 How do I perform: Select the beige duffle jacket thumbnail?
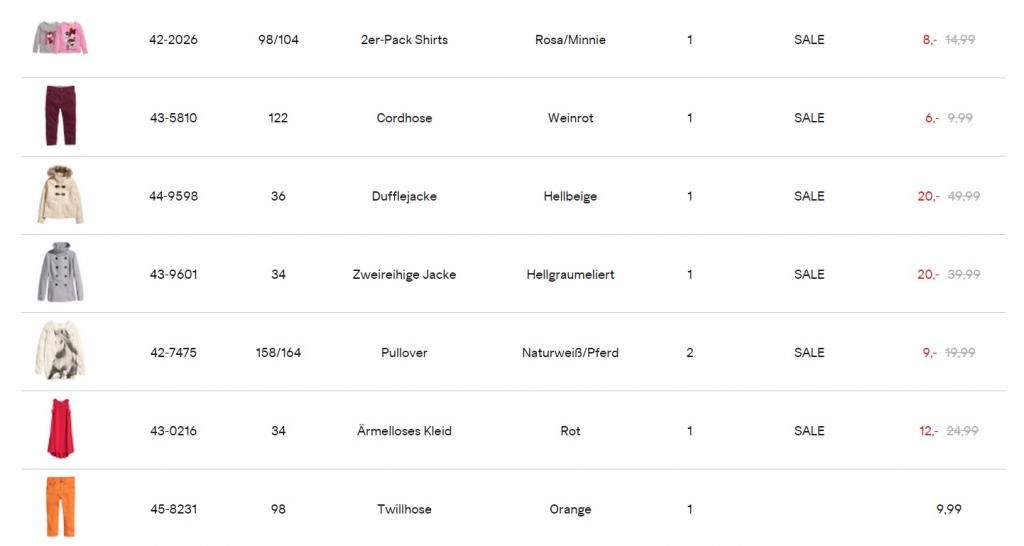pos(60,195)
